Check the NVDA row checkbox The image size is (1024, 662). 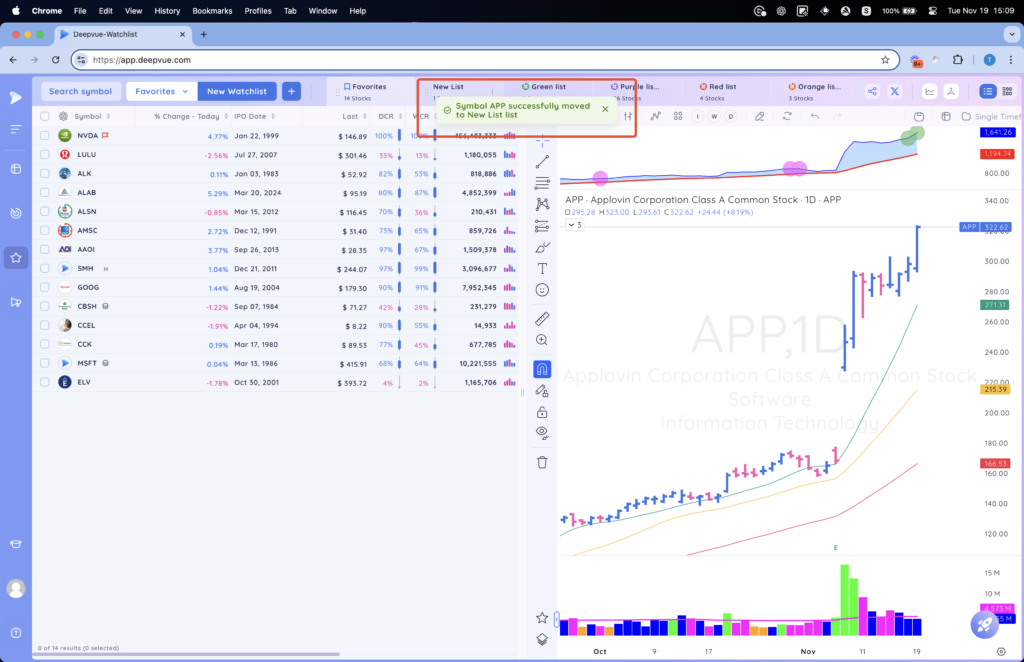(x=44, y=136)
